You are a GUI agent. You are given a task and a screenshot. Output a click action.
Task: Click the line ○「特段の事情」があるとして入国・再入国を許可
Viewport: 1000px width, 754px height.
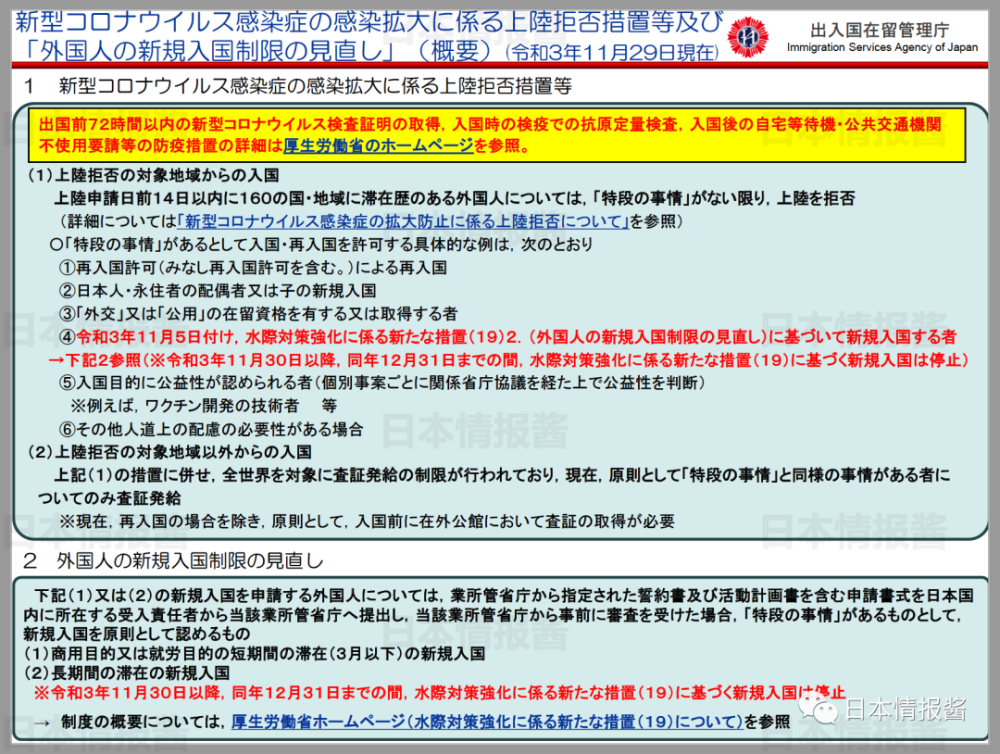(321, 244)
